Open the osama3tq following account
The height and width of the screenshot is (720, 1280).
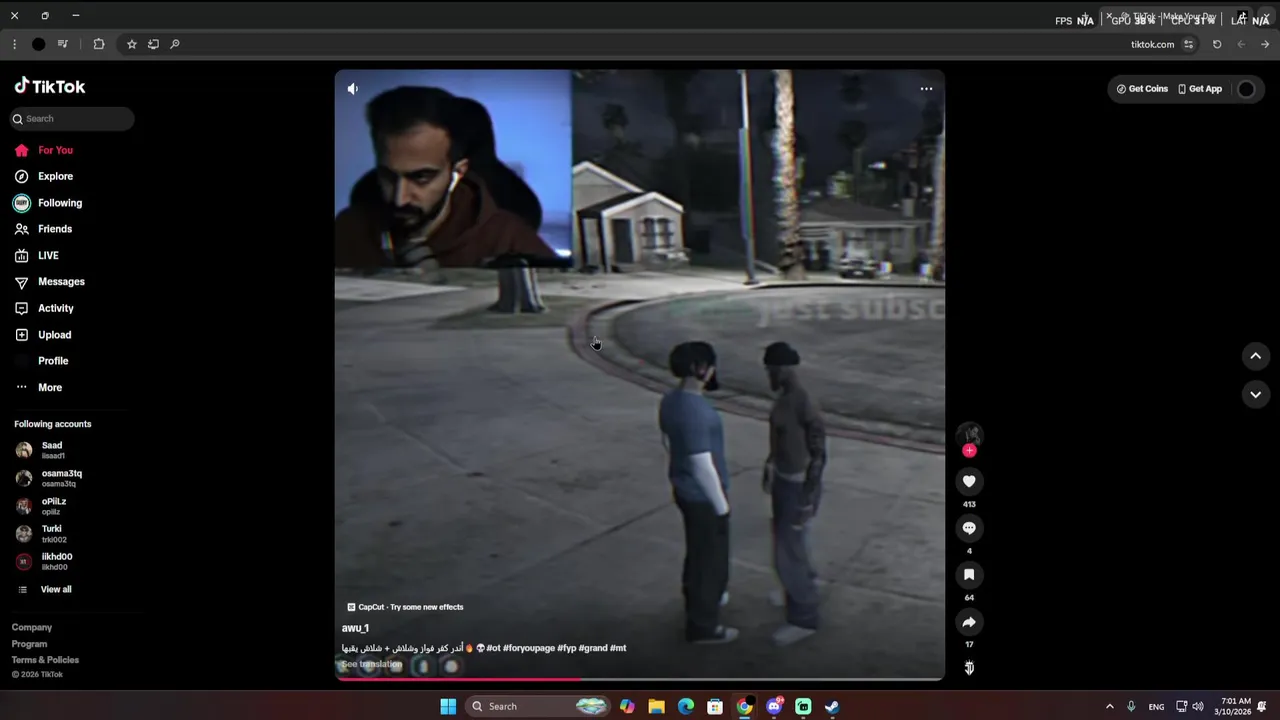coord(49,478)
